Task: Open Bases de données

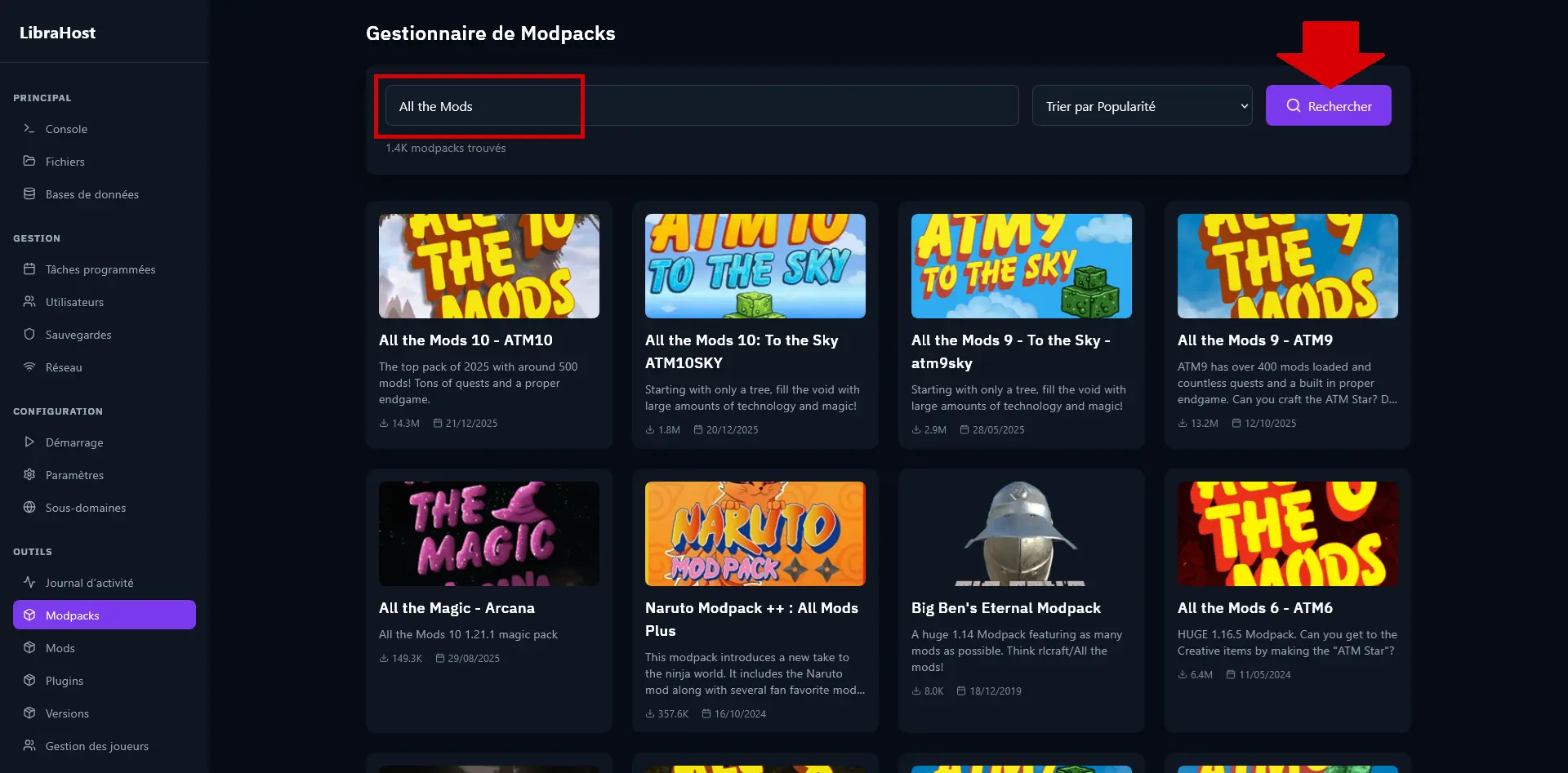Action: click(91, 193)
